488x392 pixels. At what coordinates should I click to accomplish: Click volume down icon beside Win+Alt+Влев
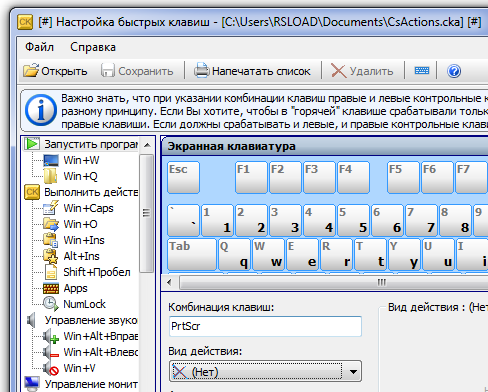click(x=51, y=352)
